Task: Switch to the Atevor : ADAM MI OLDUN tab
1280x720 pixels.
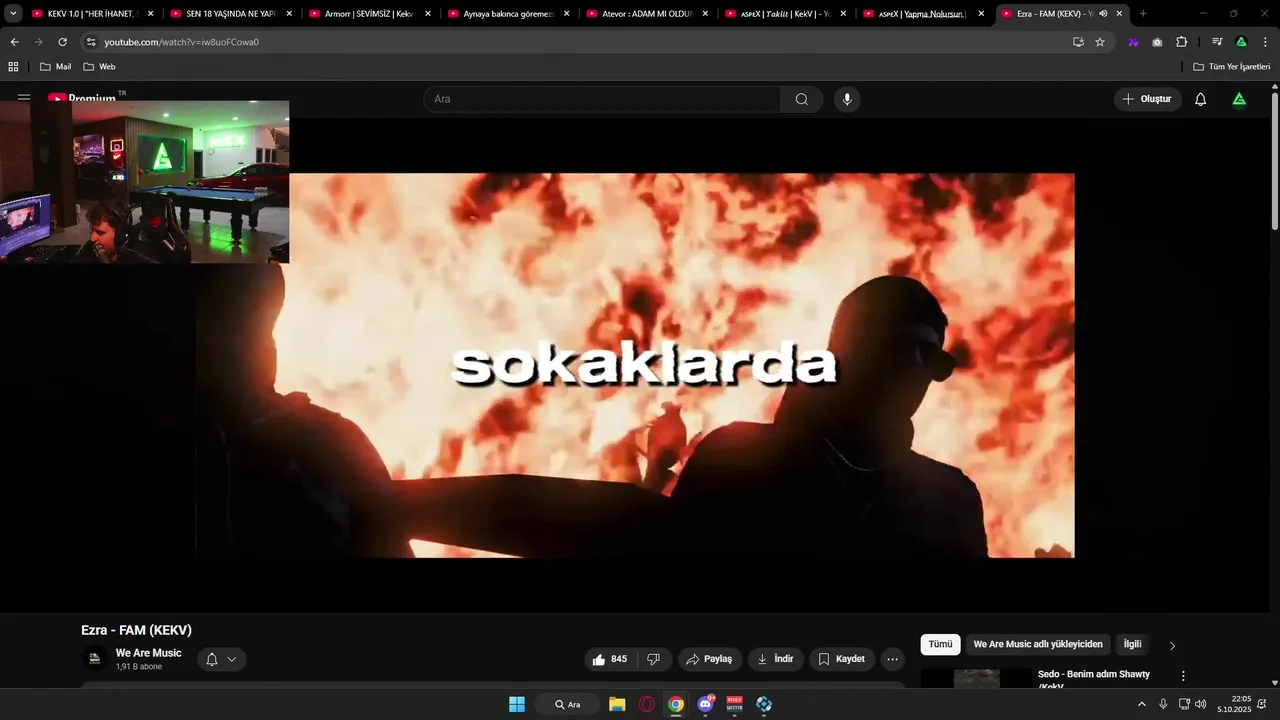Action: [645, 14]
